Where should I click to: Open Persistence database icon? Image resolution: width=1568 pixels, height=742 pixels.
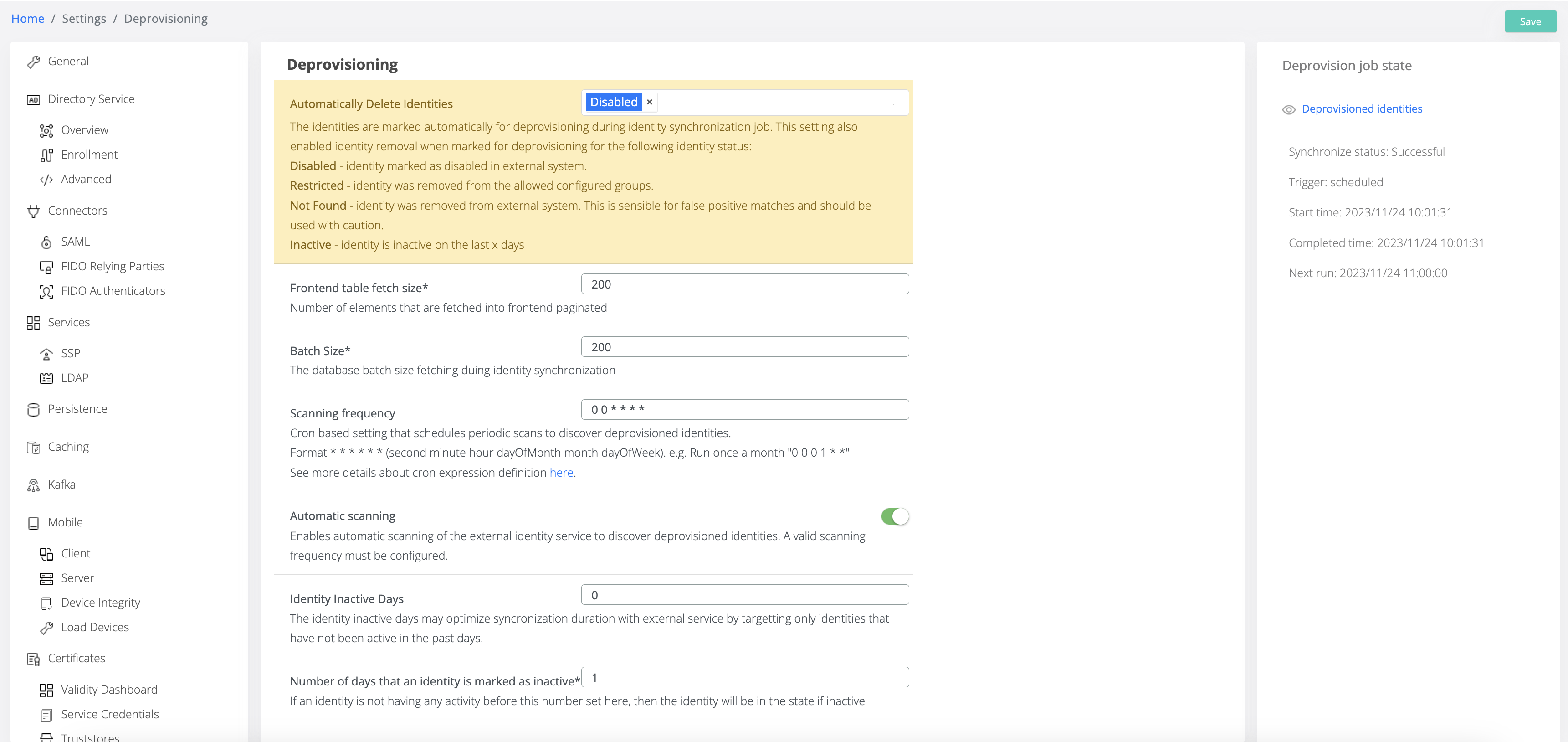33,409
